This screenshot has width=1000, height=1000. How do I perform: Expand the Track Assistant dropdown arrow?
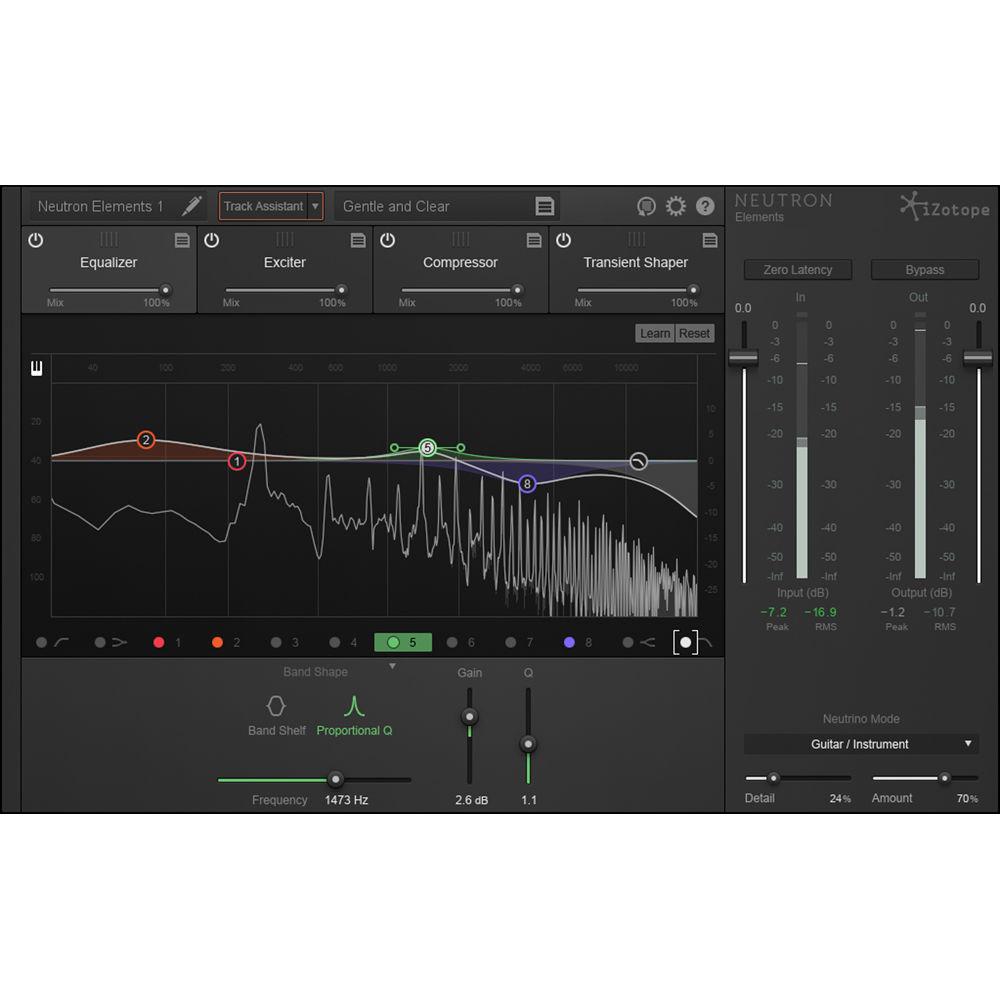click(x=316, y=206)
